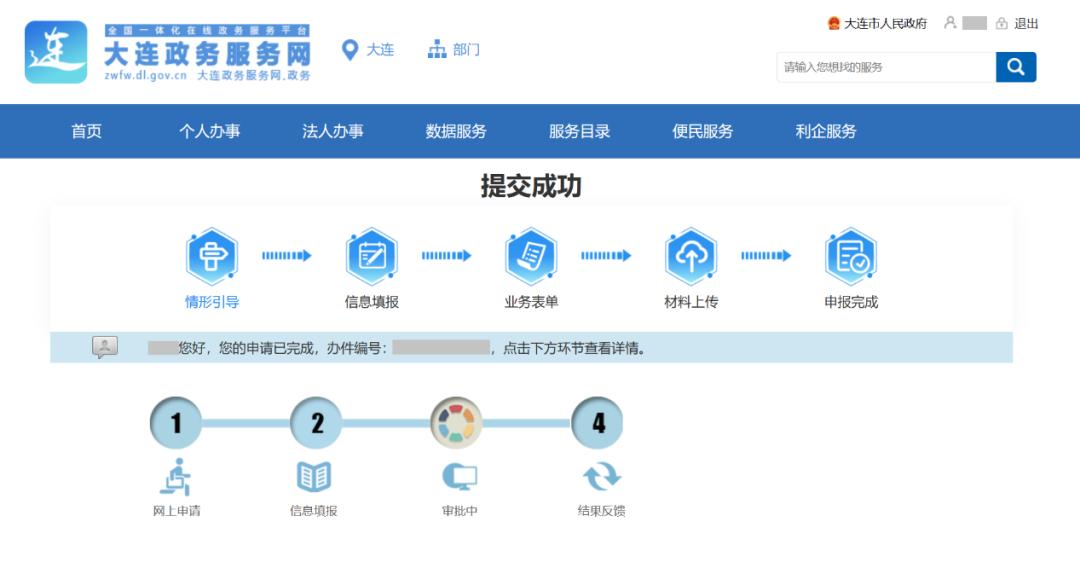Click the organization chart icon beside 部门
Screen dimensions: 1080x568
point(437,50)
